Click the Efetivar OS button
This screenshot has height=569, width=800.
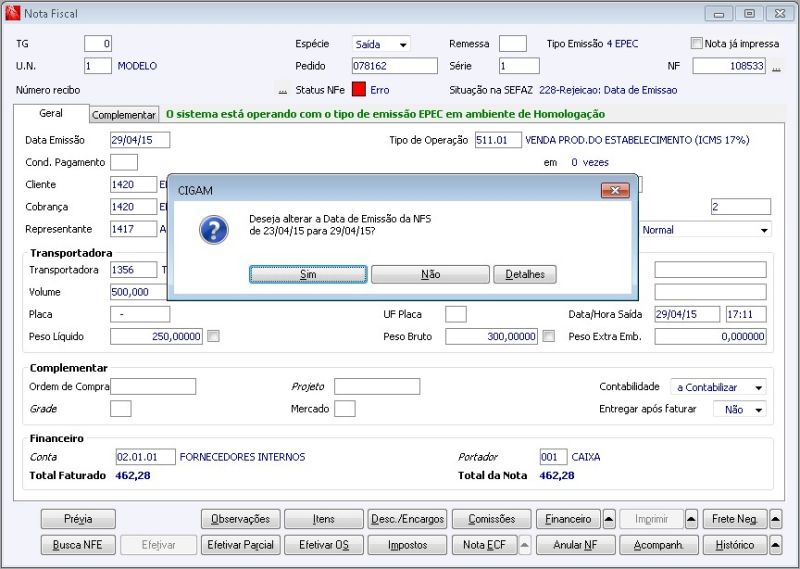(x=323, y=545)
